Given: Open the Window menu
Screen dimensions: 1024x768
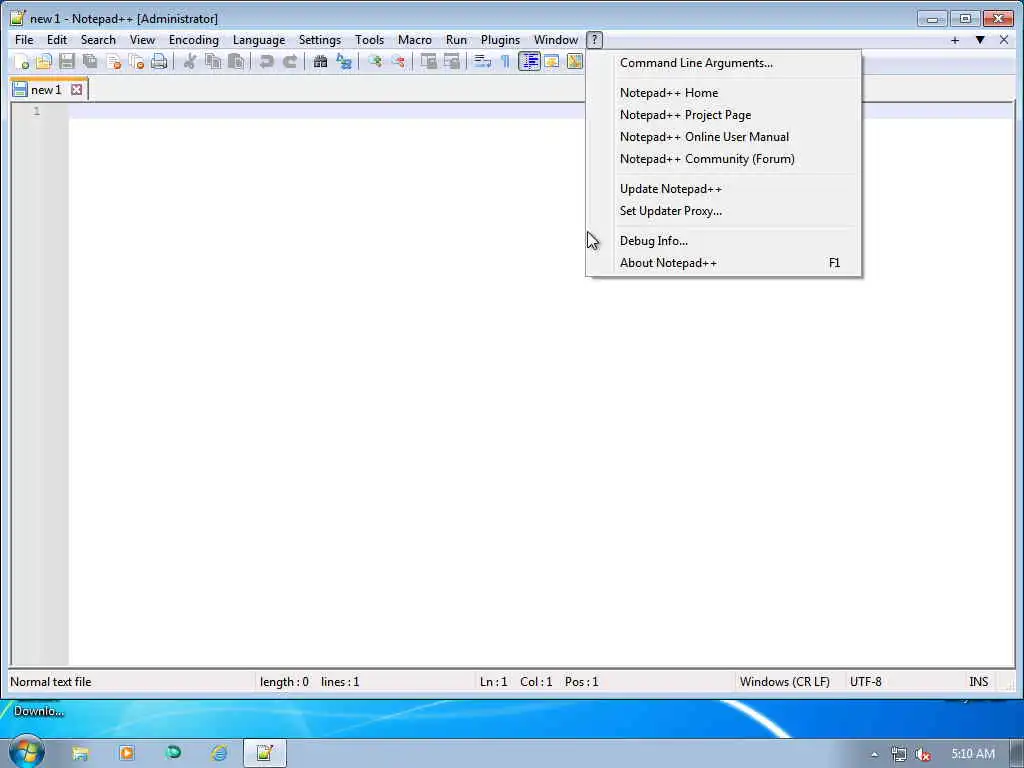Looking at the screenshot, I should click(x=556, y=40).
